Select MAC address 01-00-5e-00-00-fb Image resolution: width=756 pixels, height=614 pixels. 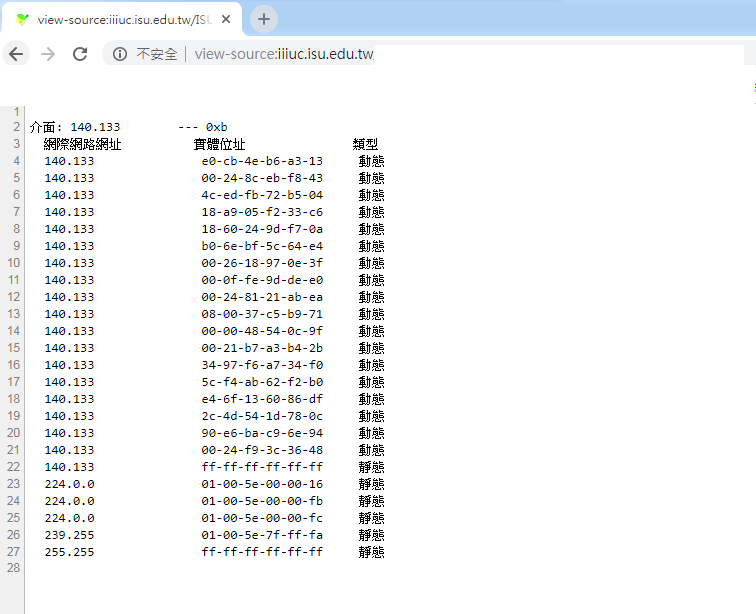262,501
